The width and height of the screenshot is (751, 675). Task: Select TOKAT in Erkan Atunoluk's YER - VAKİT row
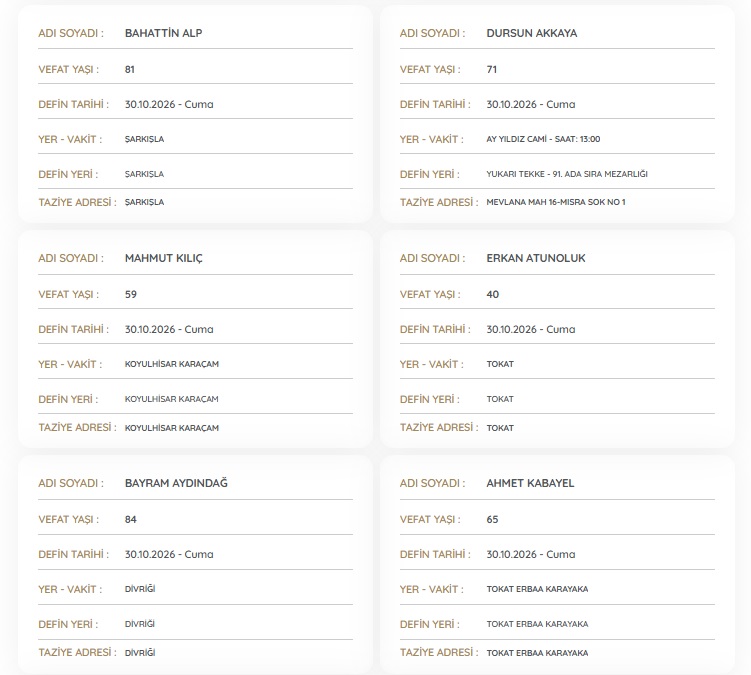500,365
